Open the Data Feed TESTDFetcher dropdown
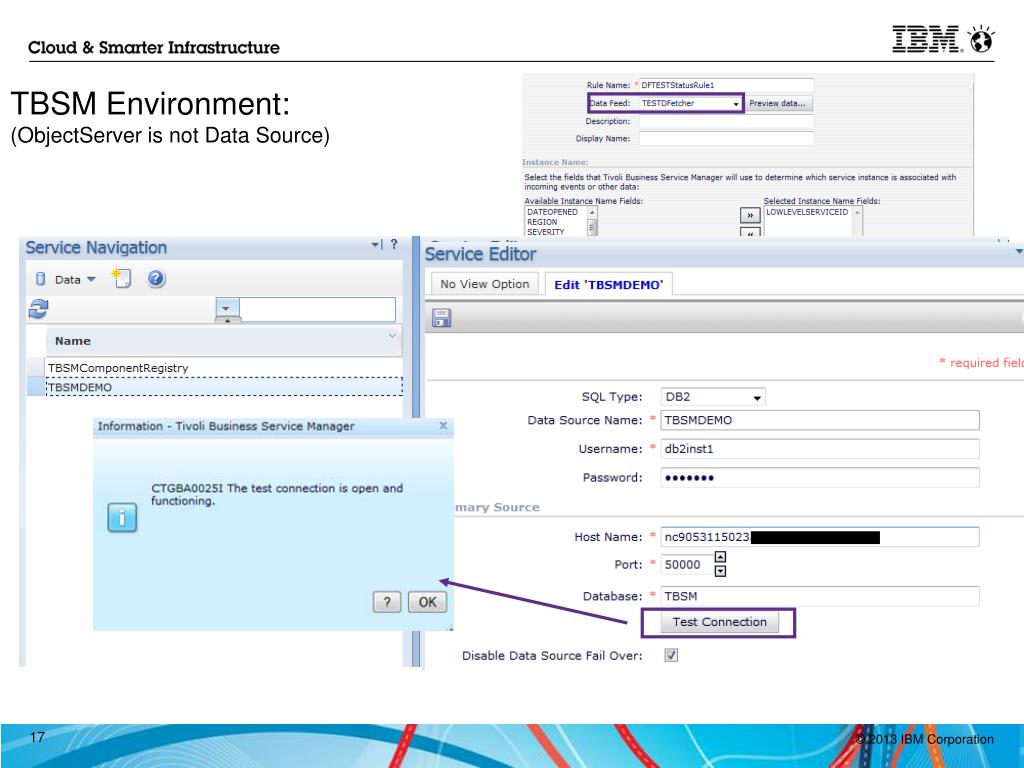Image resolution: width=1024 pixels, height=768 pixels. coord(691,103)
